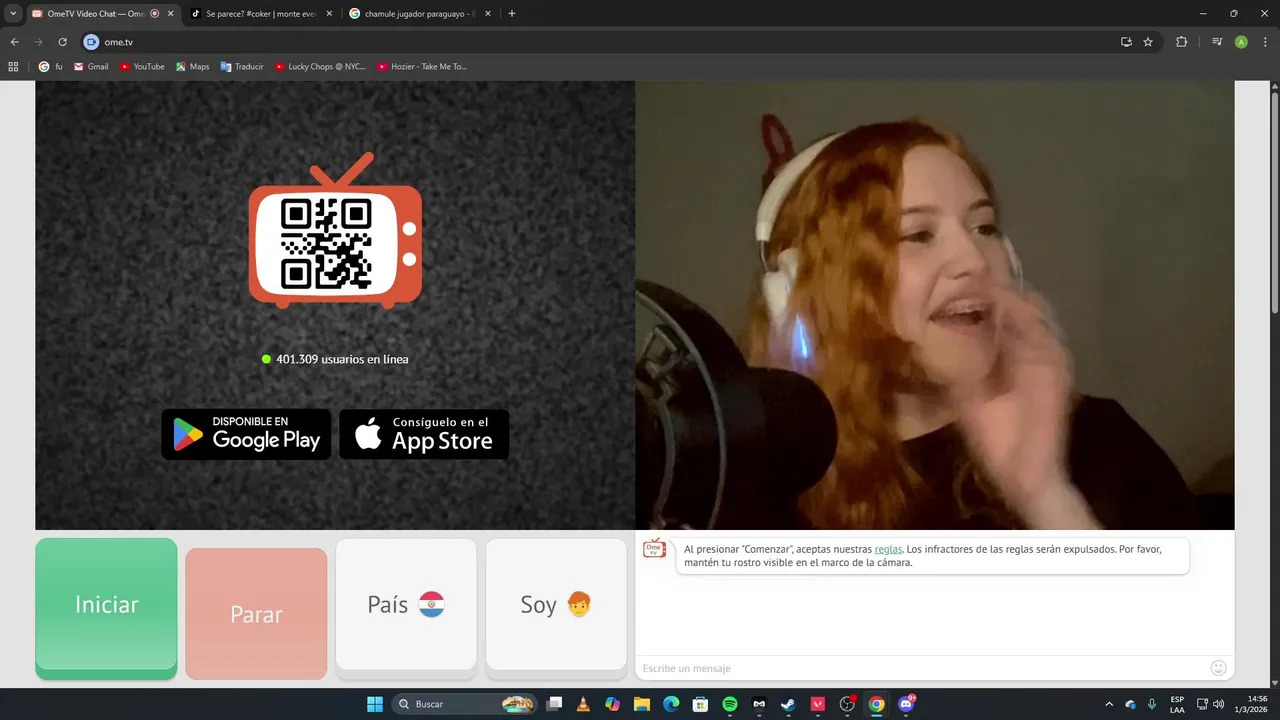The width and height of the screenshot is (1280, 720).
Task: Click the microphone tray icon
Action: (1153, 704)
